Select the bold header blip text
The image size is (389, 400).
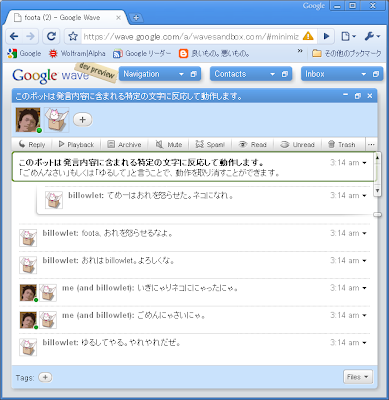(141, 163)
